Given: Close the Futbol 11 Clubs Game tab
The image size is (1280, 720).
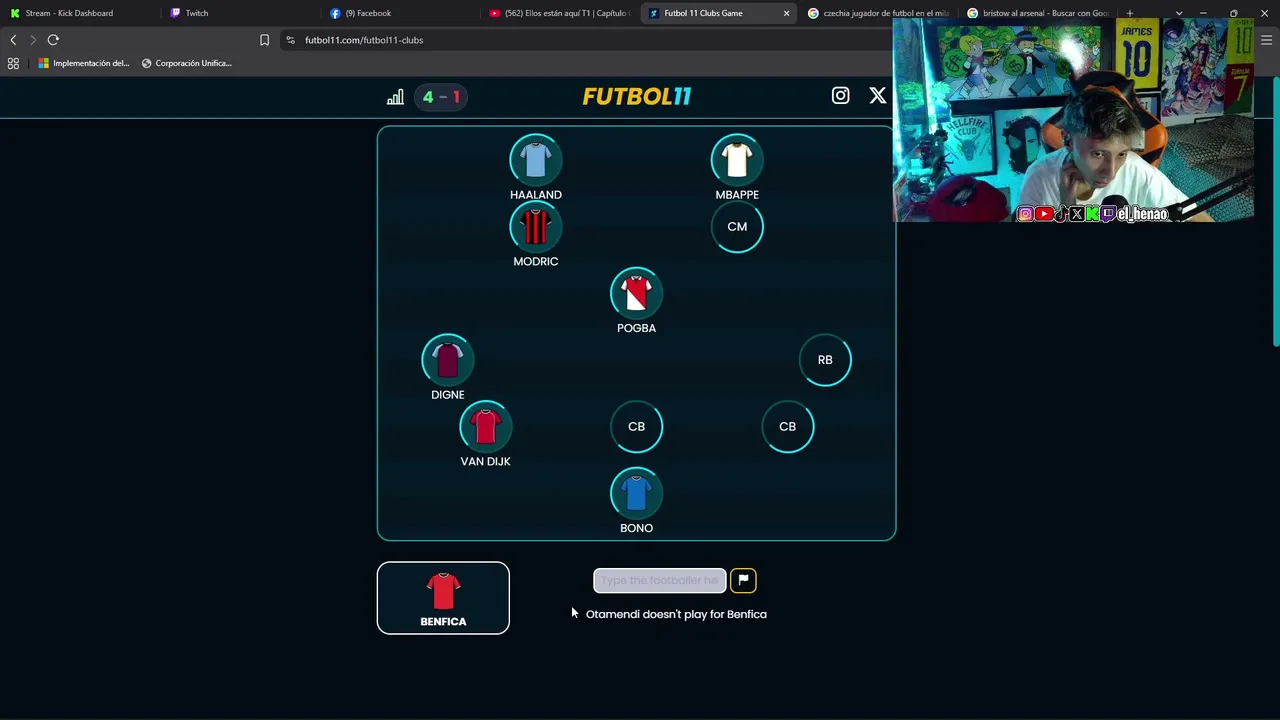Looking at the screenshot, I should click(786, 13).
